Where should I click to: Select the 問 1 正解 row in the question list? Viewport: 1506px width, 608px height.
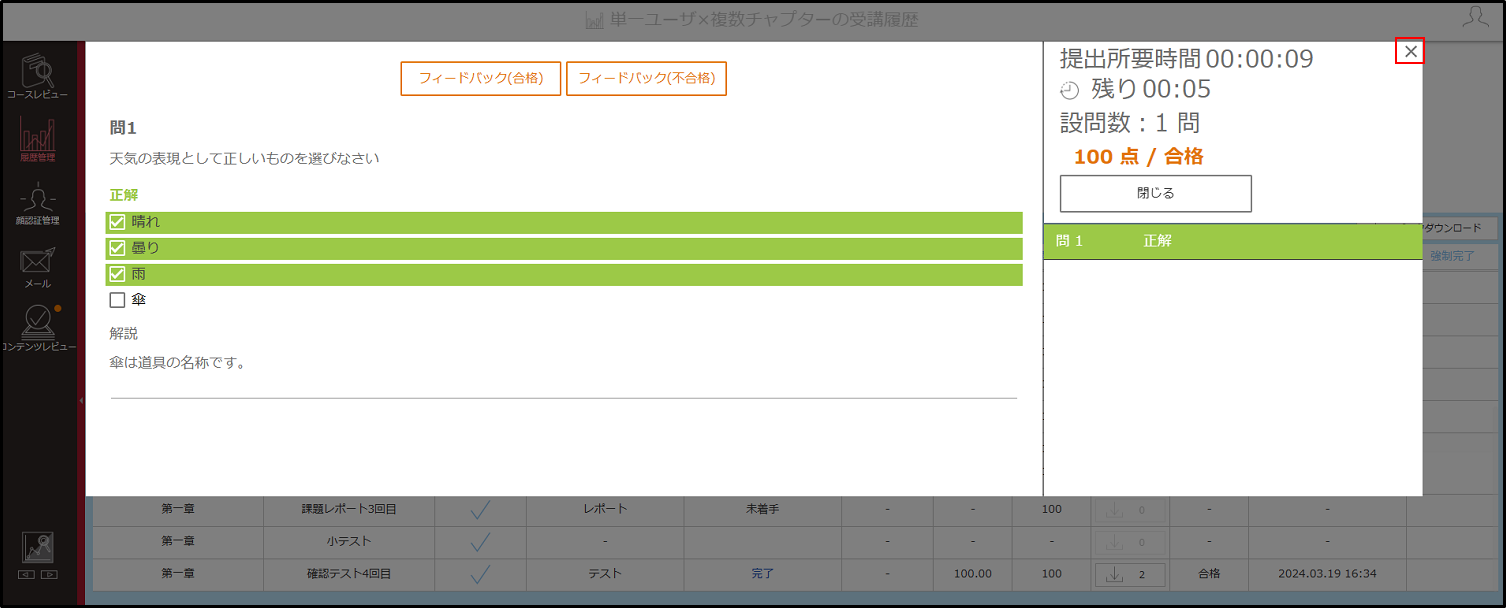point(1232,241)
